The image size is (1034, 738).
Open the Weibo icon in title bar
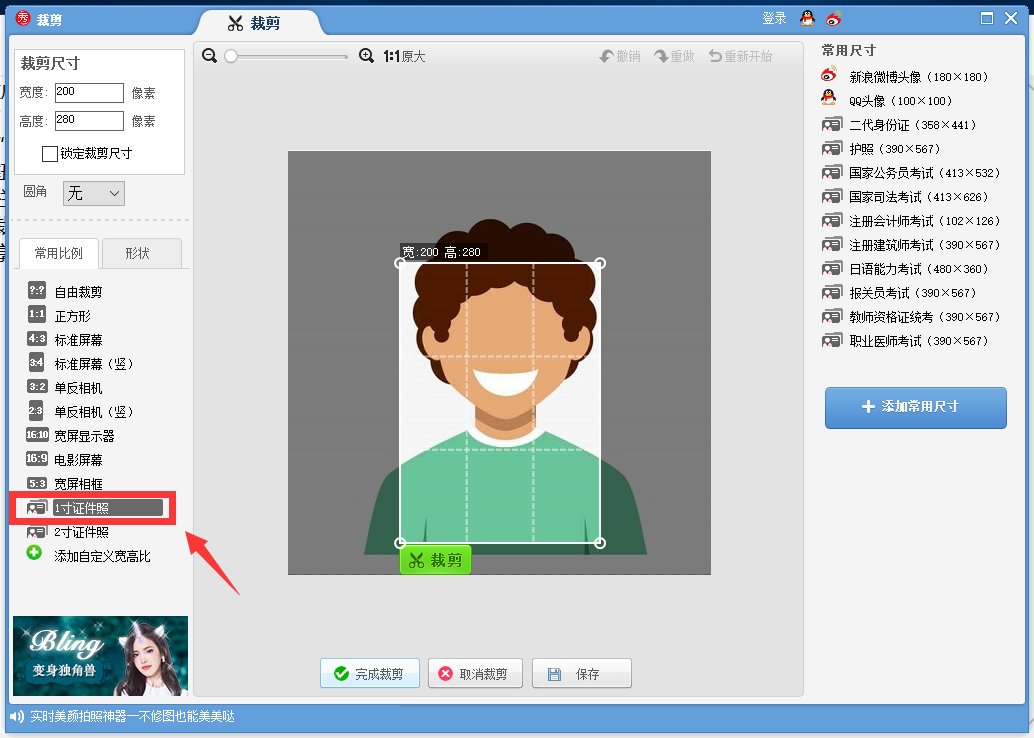[x=834, y=18]
